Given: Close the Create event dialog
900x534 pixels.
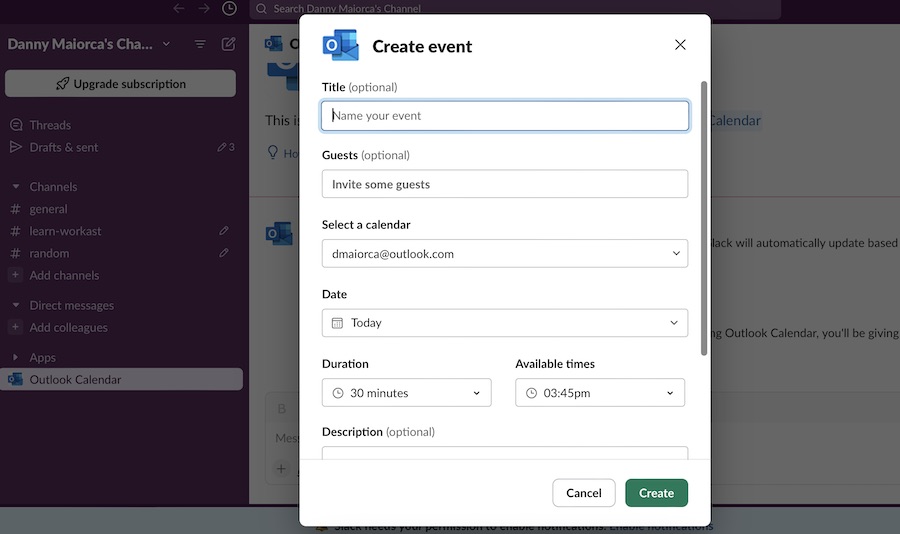Looking at the screenshot, I should coord(680,45).
